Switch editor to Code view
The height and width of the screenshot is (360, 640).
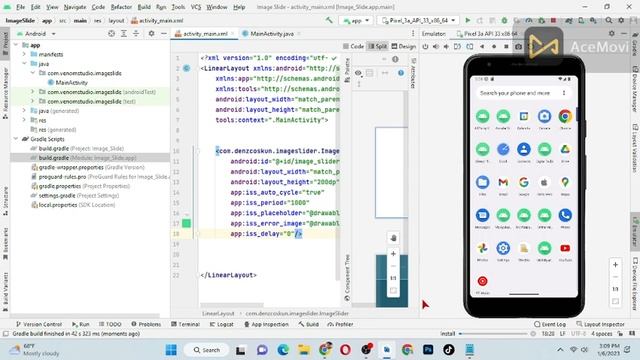pos(353,47)
